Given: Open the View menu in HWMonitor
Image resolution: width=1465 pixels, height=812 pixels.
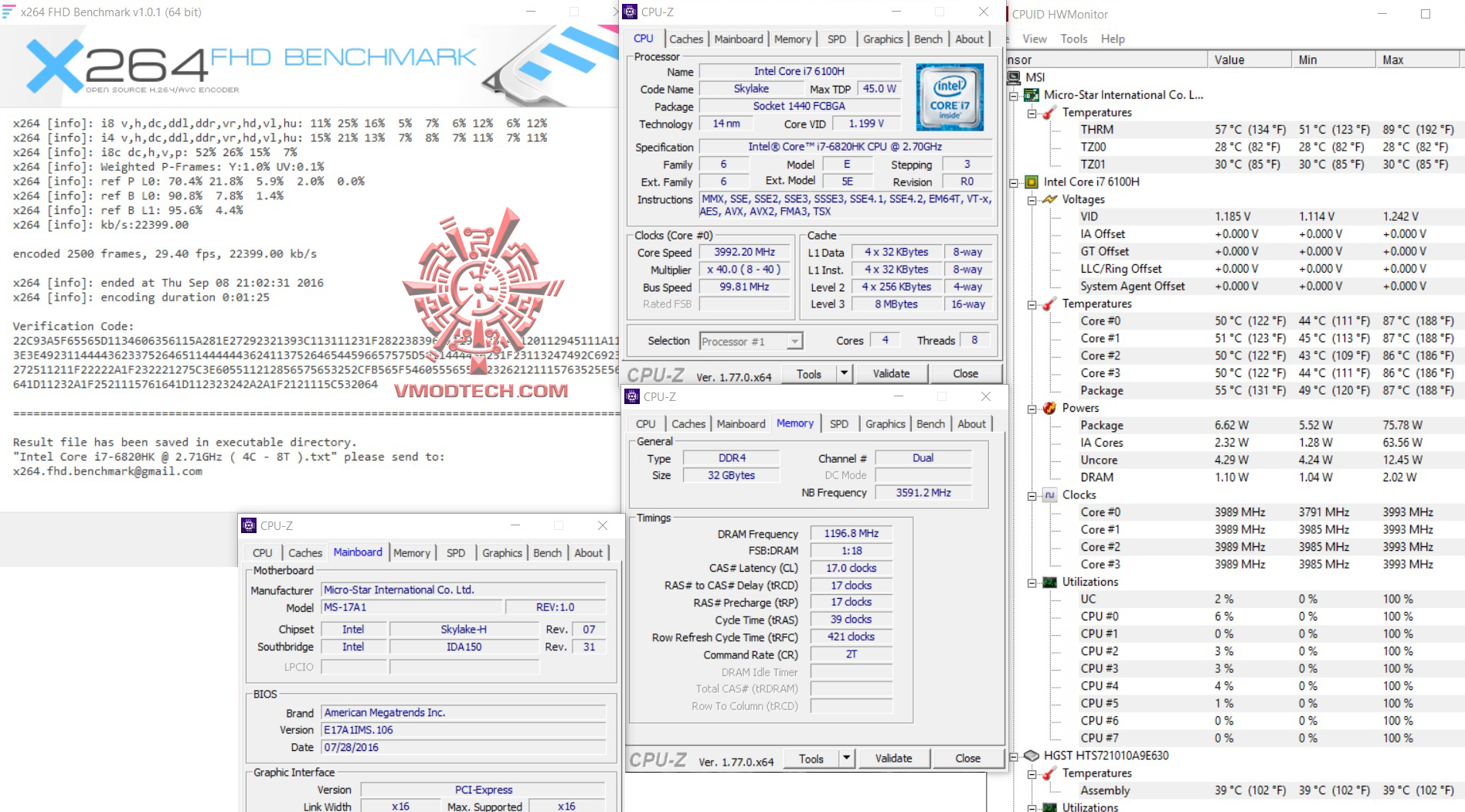Looking at the screenshot, I should (1033, 38).
